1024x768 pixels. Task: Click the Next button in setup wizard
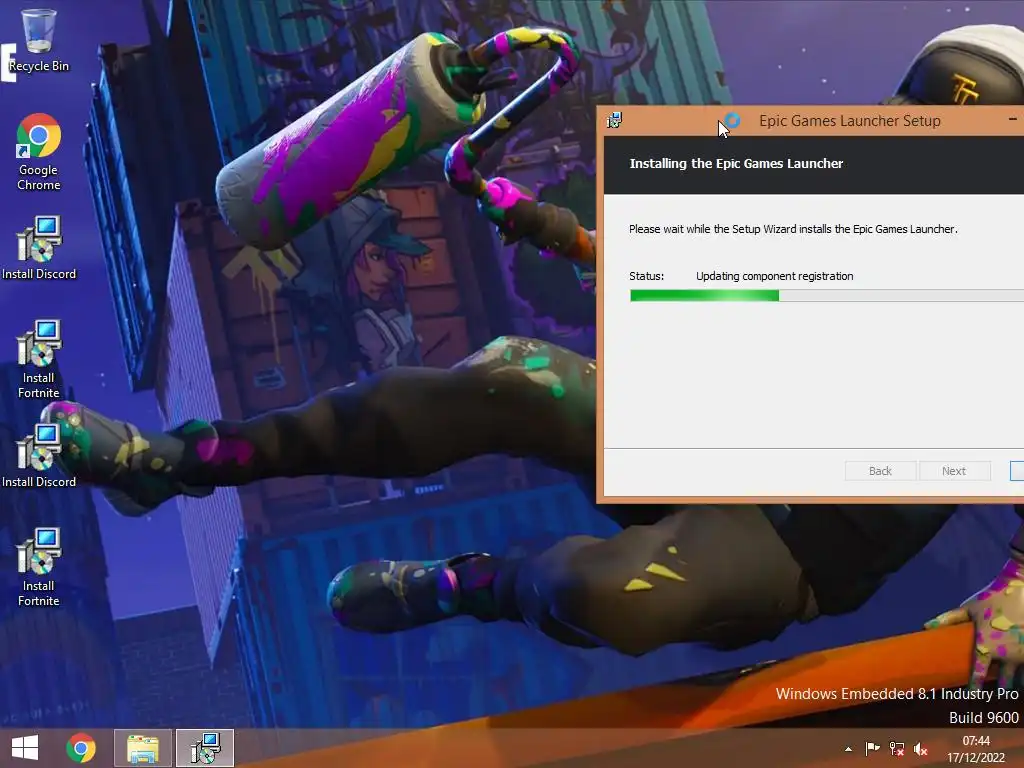[x=954, y=471]
